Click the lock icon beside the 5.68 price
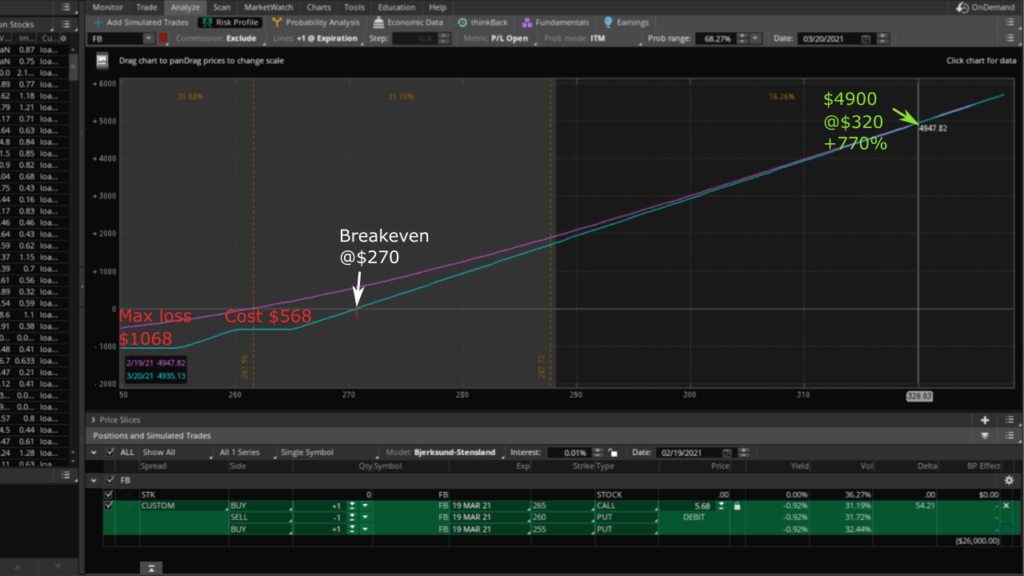This screenshot has width=1024, height=576. (737, 505)
